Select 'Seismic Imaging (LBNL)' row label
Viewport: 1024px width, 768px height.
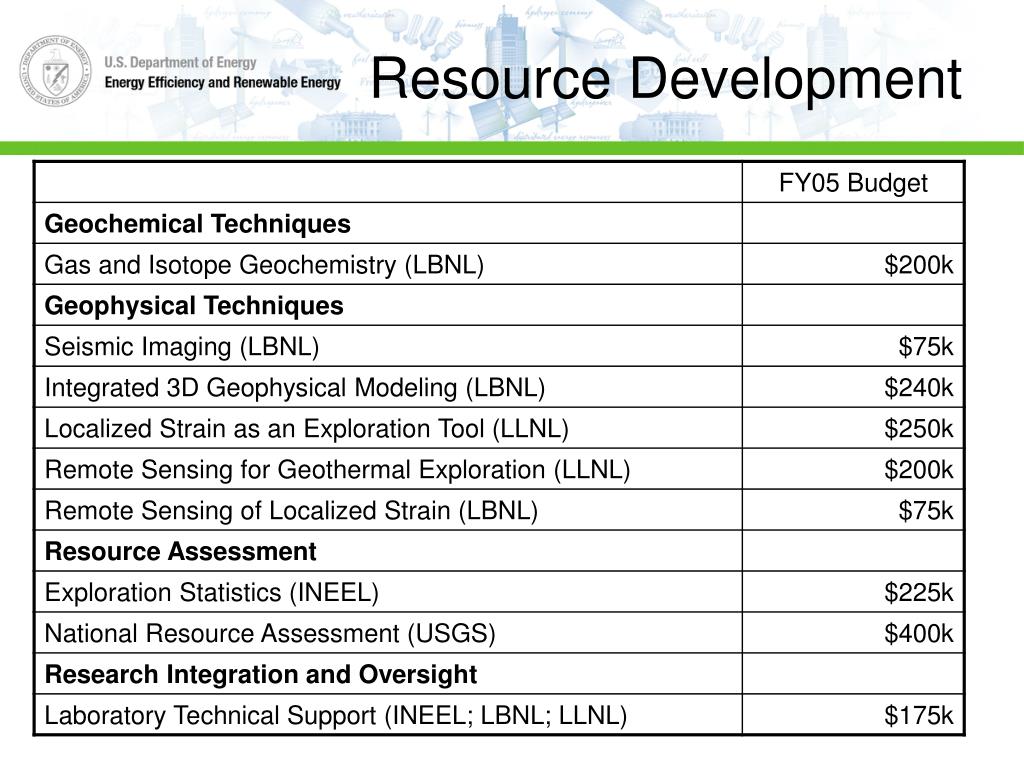coord(182,347)
